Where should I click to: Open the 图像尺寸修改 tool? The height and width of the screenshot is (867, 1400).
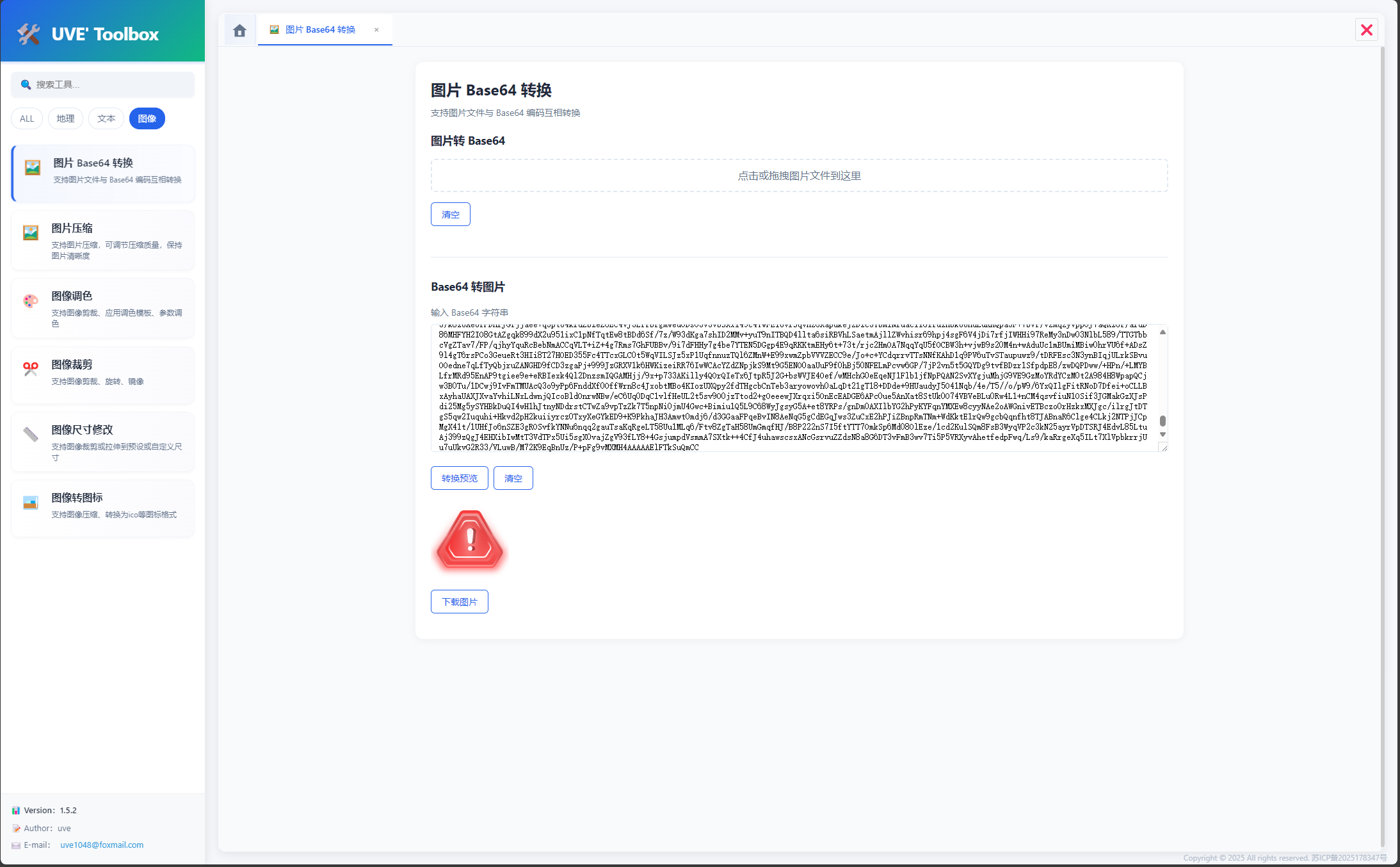[102, 442]
